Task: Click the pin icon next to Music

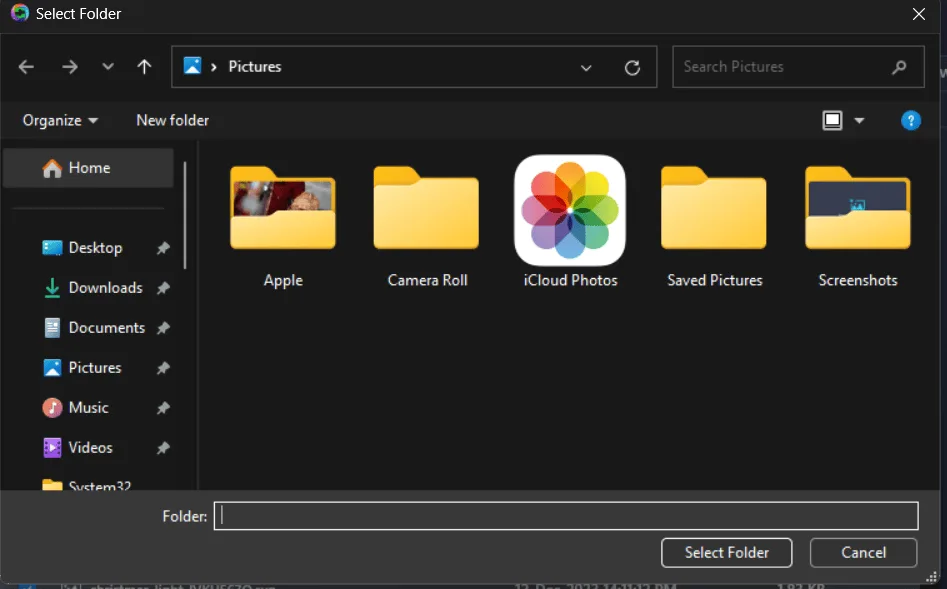Action: [163, 408]
